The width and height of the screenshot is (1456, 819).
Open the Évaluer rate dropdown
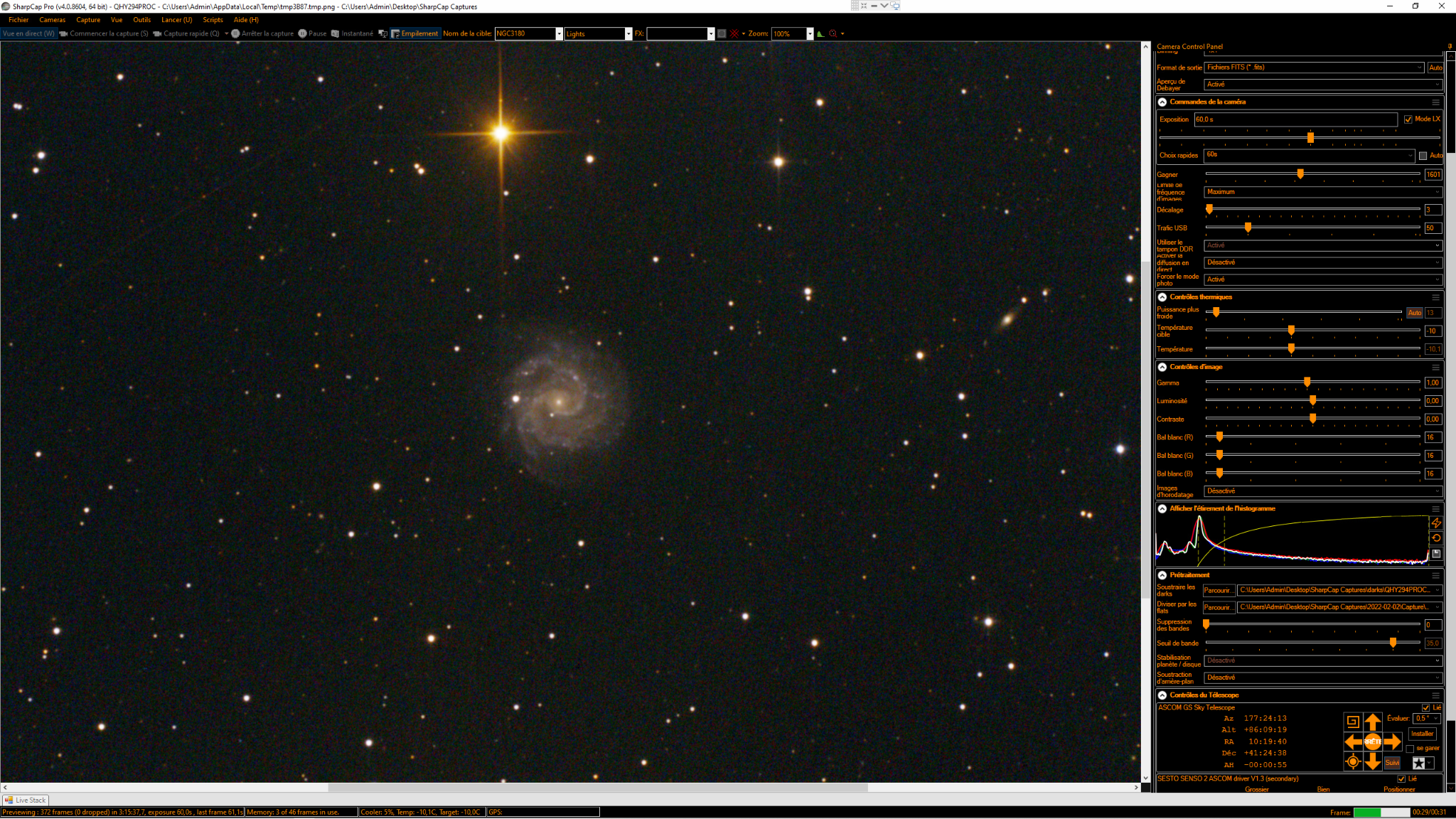pos(1427,719)
